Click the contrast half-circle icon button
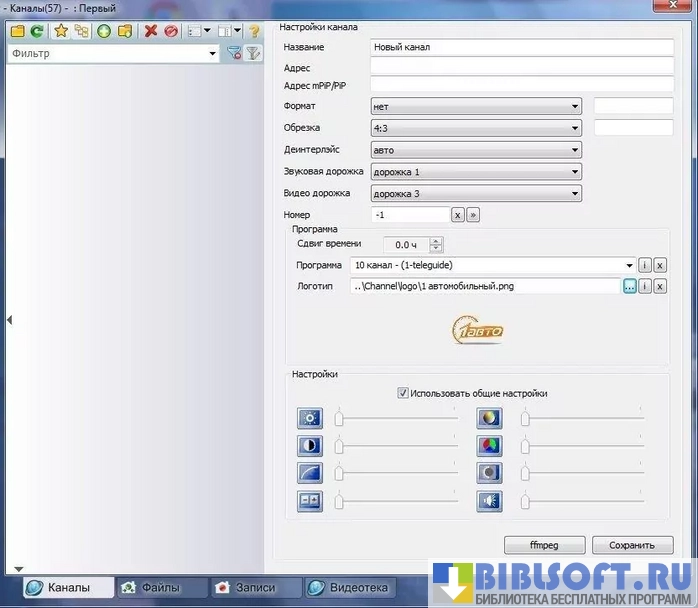The height and width of the screenshot is (608, 698). (x=309, y=446)
